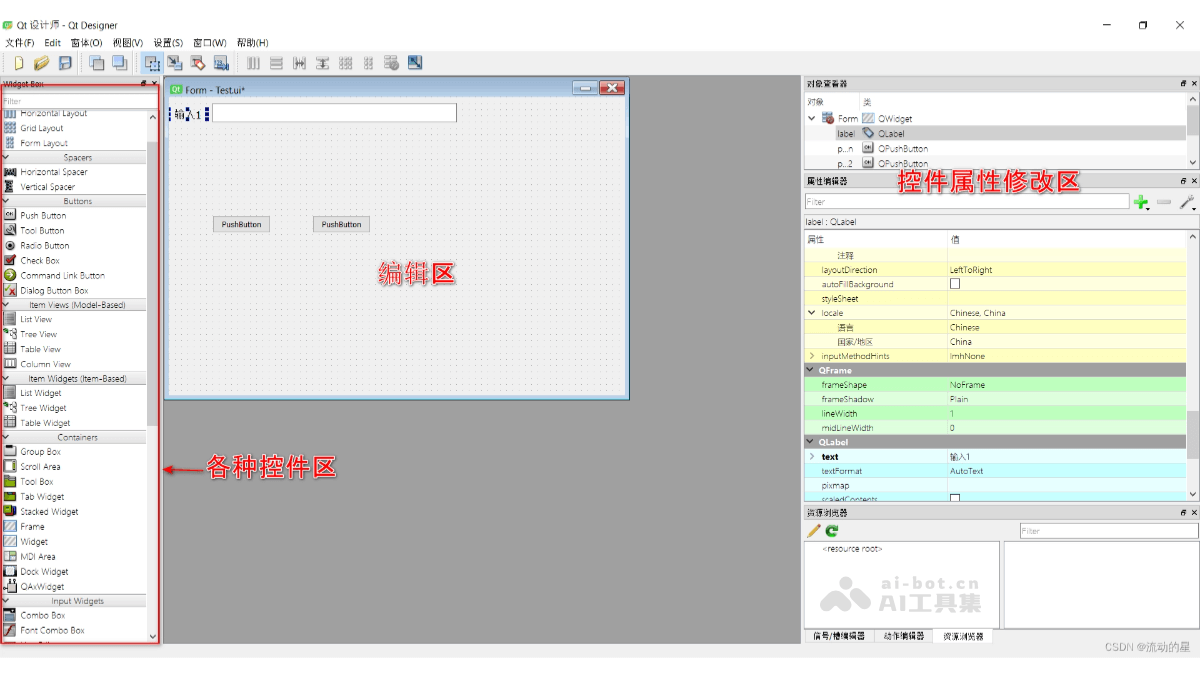Image resolution: width=1200 pixels, height=675 pixels.
Task: Collapse the locale property expander
Action: tap(812, 312)
